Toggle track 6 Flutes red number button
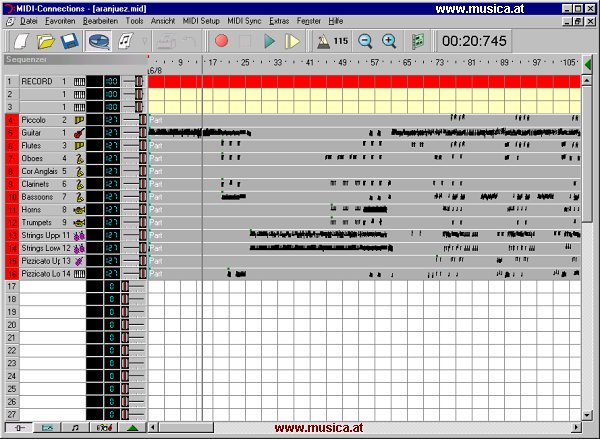Image resolution: width=600 pixels, height=439 pixels. tap(11, 146)
